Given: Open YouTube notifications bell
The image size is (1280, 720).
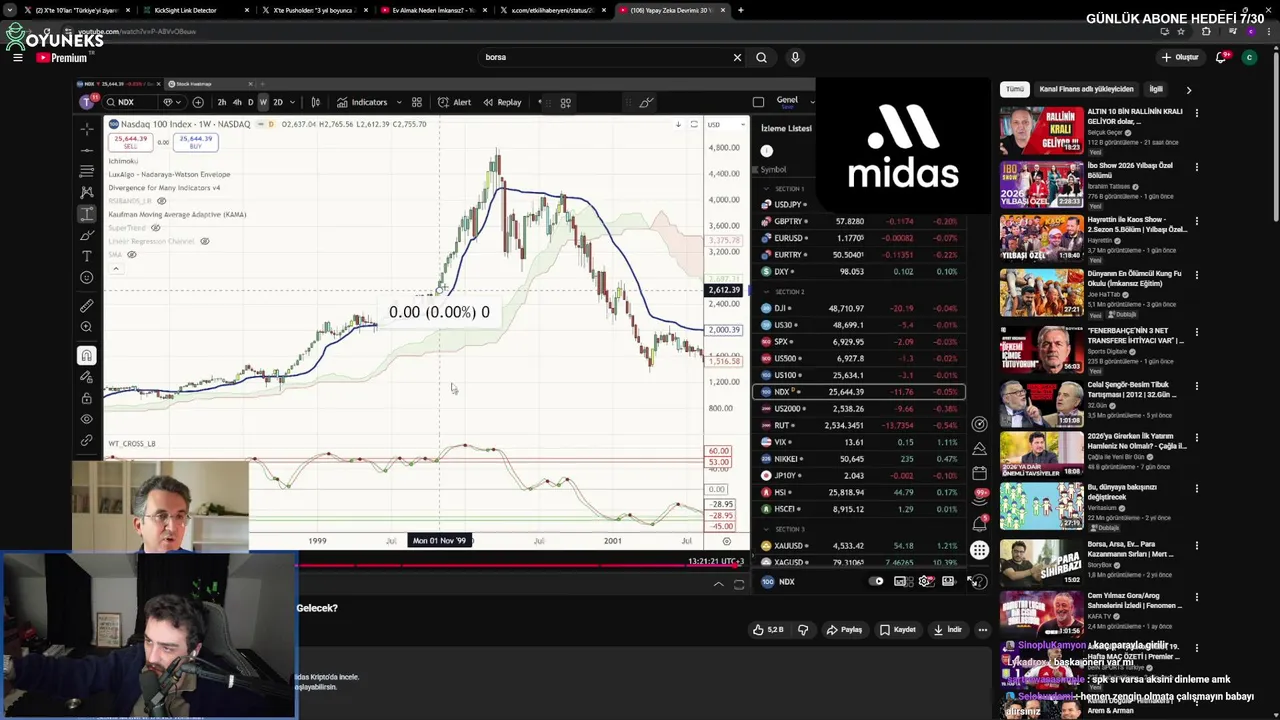Looking at the screenshot, I should tap(1221, 57).
